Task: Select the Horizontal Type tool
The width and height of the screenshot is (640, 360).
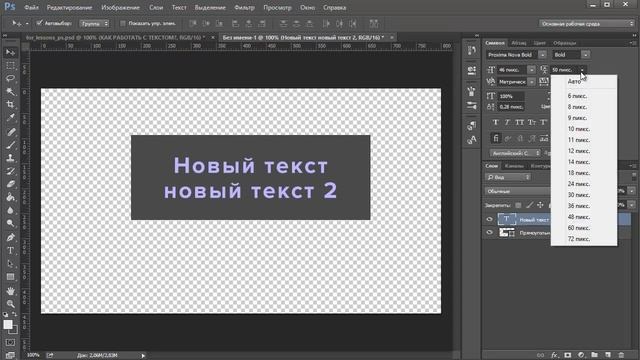Action: pyautogui.click(x=11, y=250)
